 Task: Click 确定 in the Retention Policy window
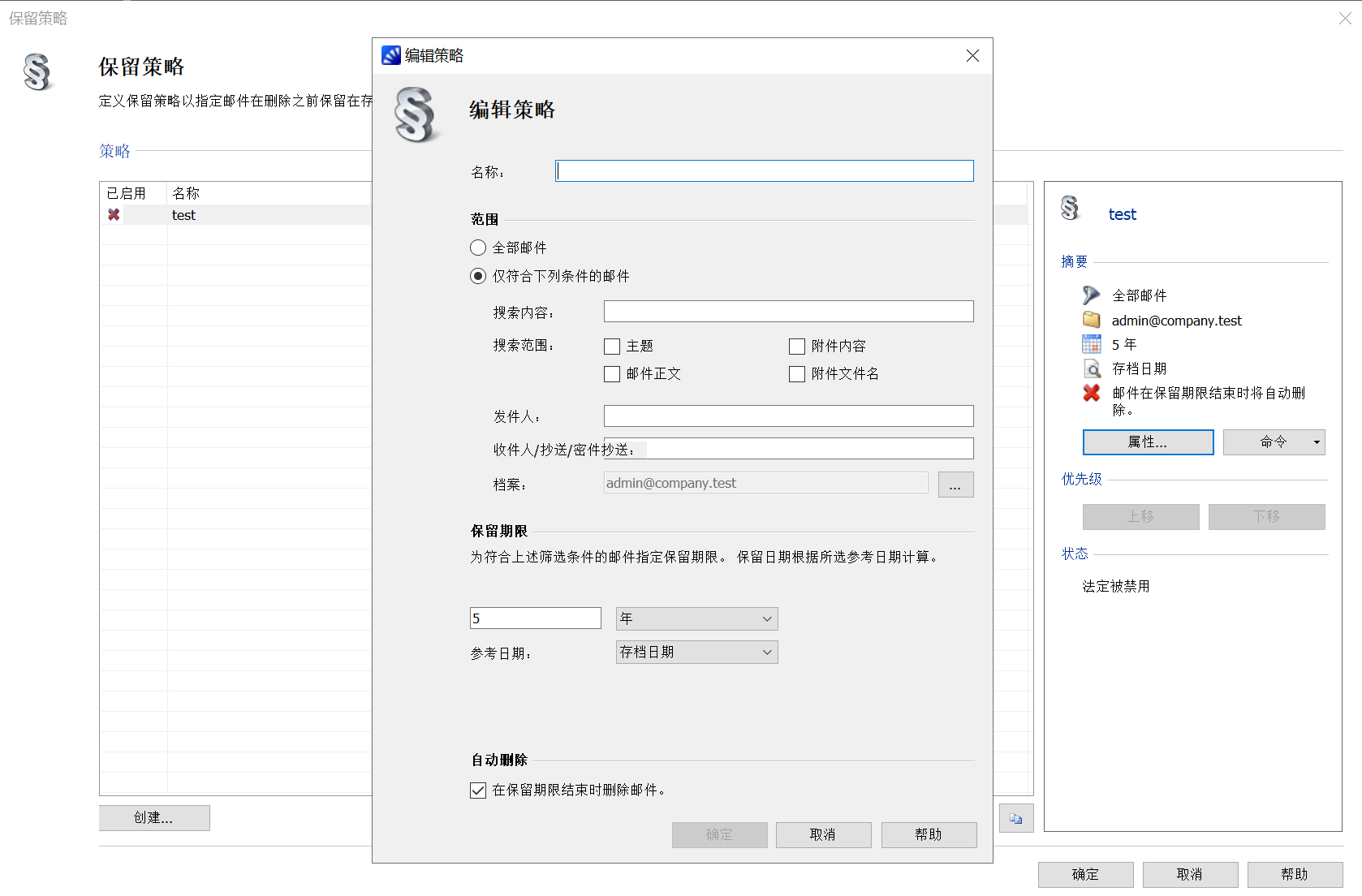tap(1085, 875)
